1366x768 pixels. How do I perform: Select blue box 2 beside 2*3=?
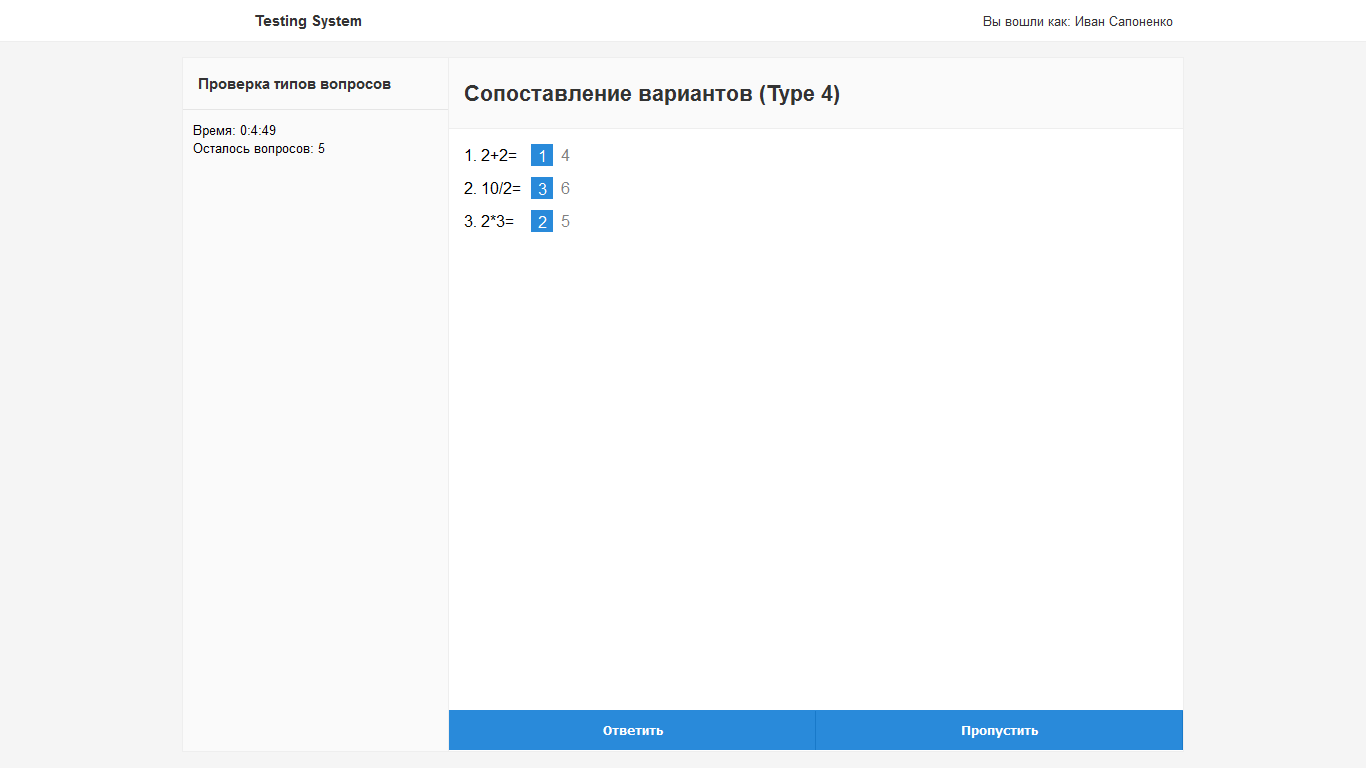[542, 221]
